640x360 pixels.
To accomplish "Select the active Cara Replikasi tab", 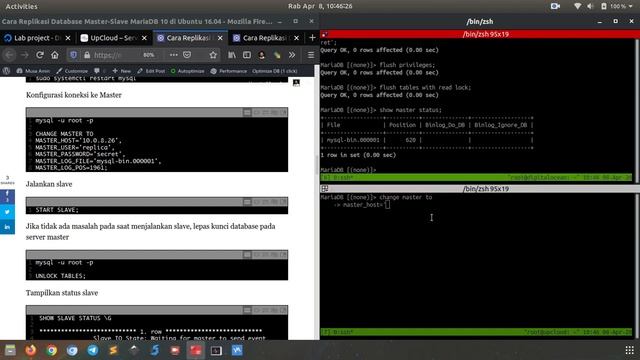I will 190,38.
